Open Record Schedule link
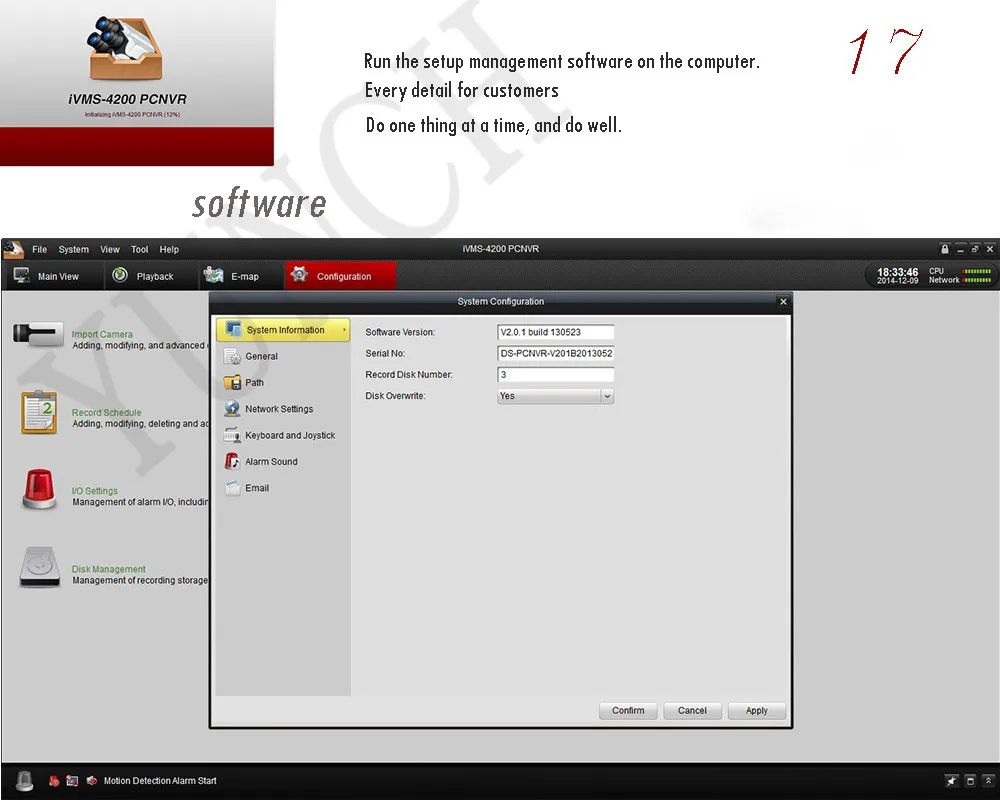 pos(107,413)
